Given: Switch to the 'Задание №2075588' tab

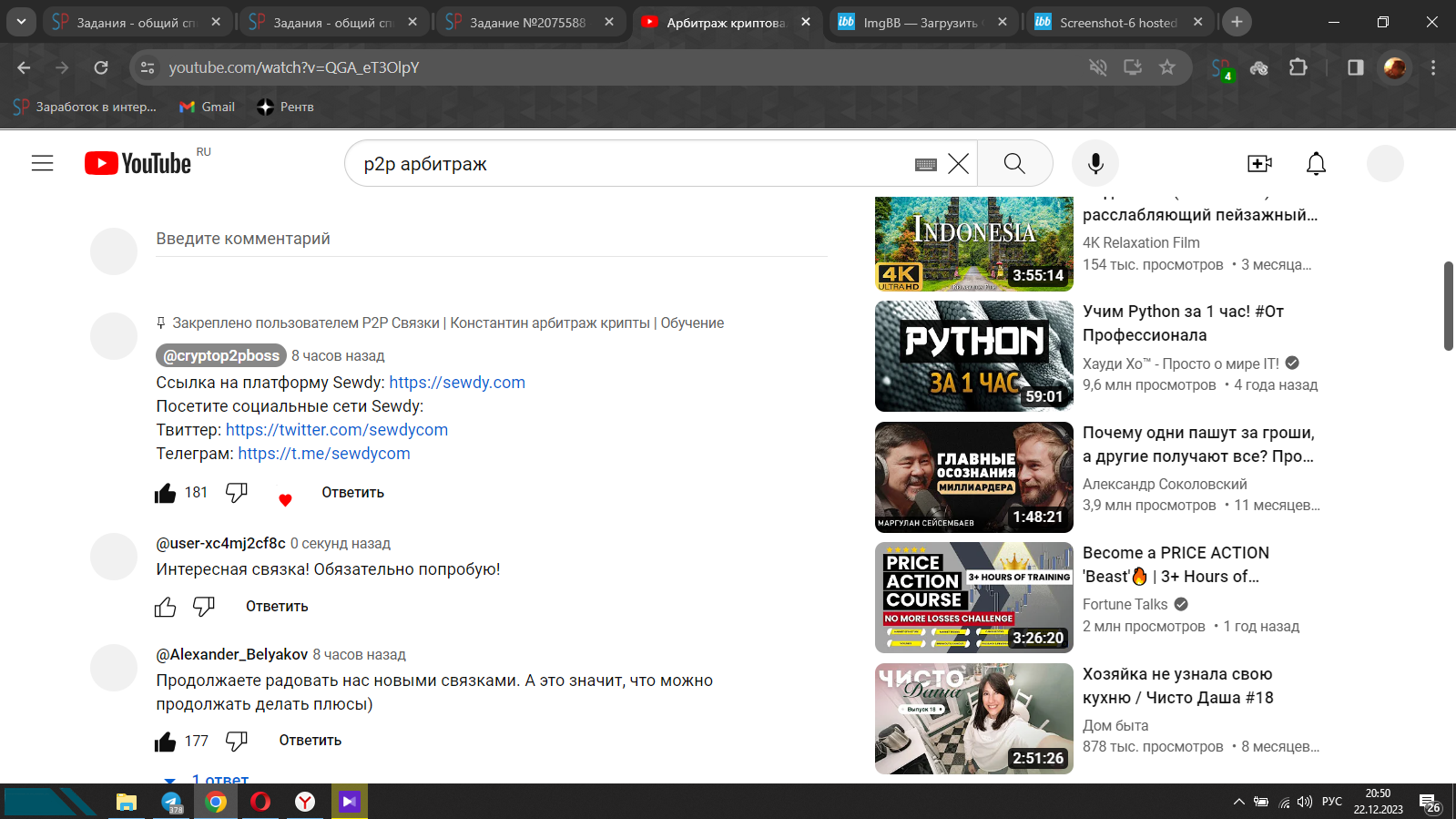Looking at the screenshot, I should (x=528, y=22).
